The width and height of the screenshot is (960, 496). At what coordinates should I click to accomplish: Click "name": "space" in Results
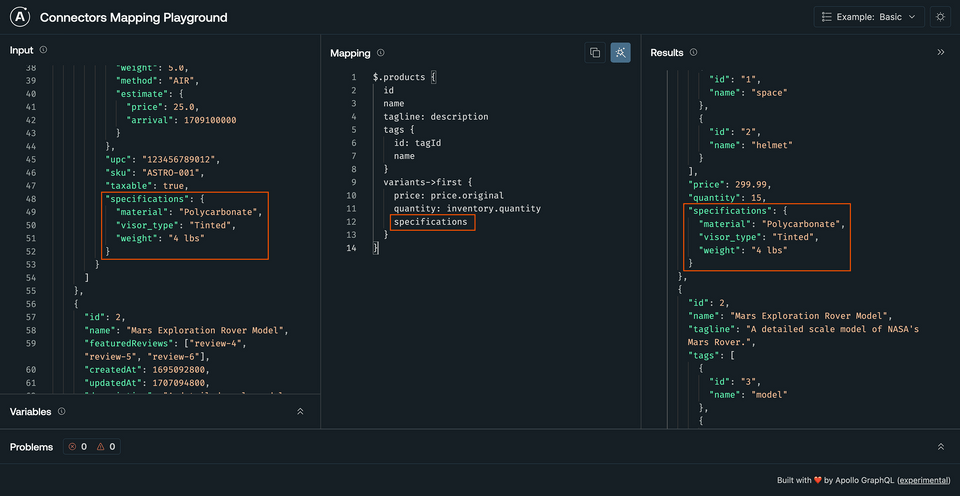coord(748,92)
